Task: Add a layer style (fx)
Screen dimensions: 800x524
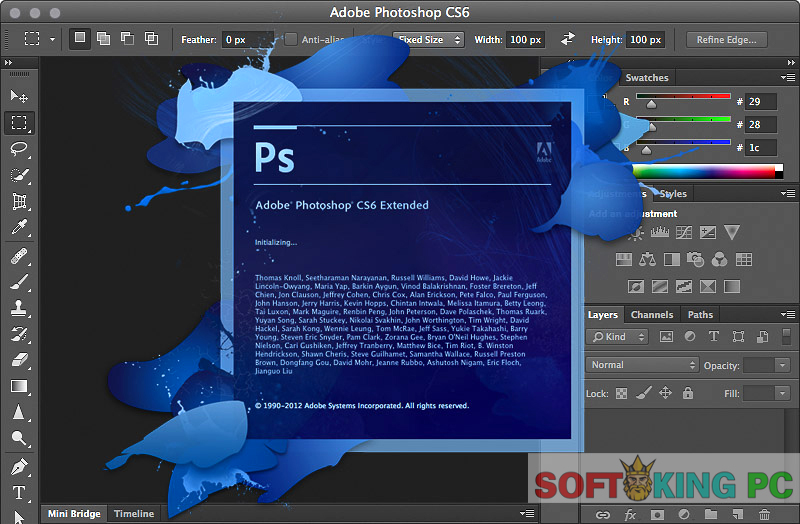Action: coord(631,514)
